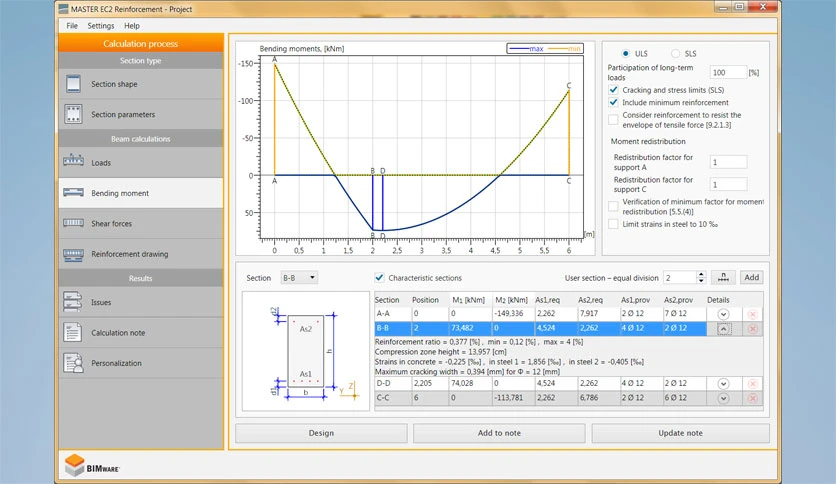
Task: Click section marker D on the moment chart
Action: (383, 171)
